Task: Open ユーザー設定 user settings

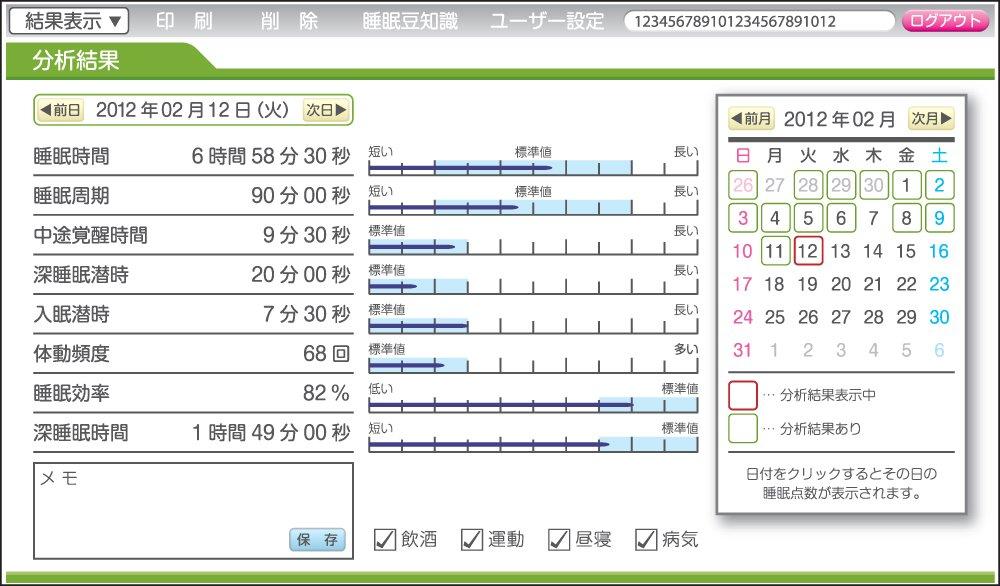Action: [546, 20]
